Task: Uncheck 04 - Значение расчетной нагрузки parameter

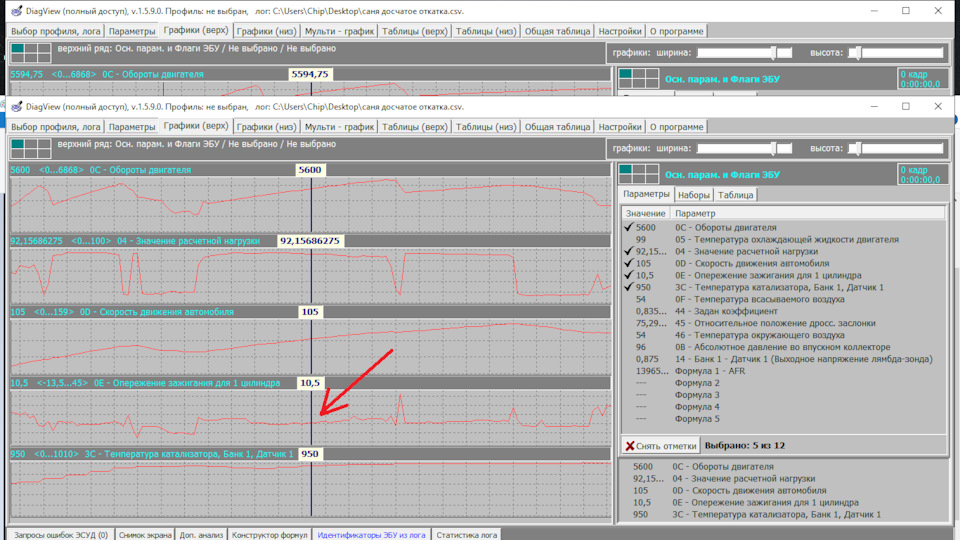Action: coord(629,251)
